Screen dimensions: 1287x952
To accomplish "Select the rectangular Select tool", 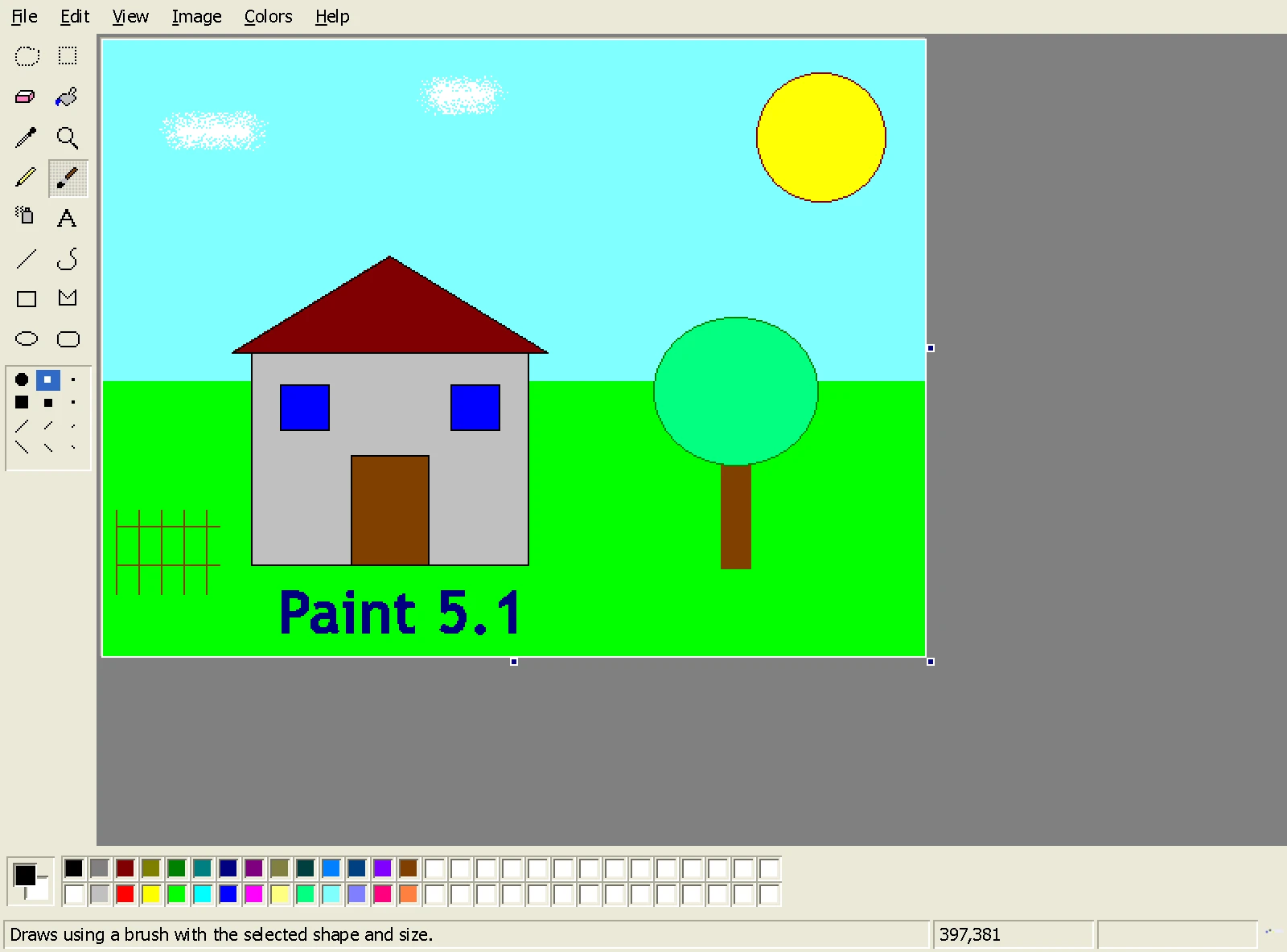I will tap(68, 56).
